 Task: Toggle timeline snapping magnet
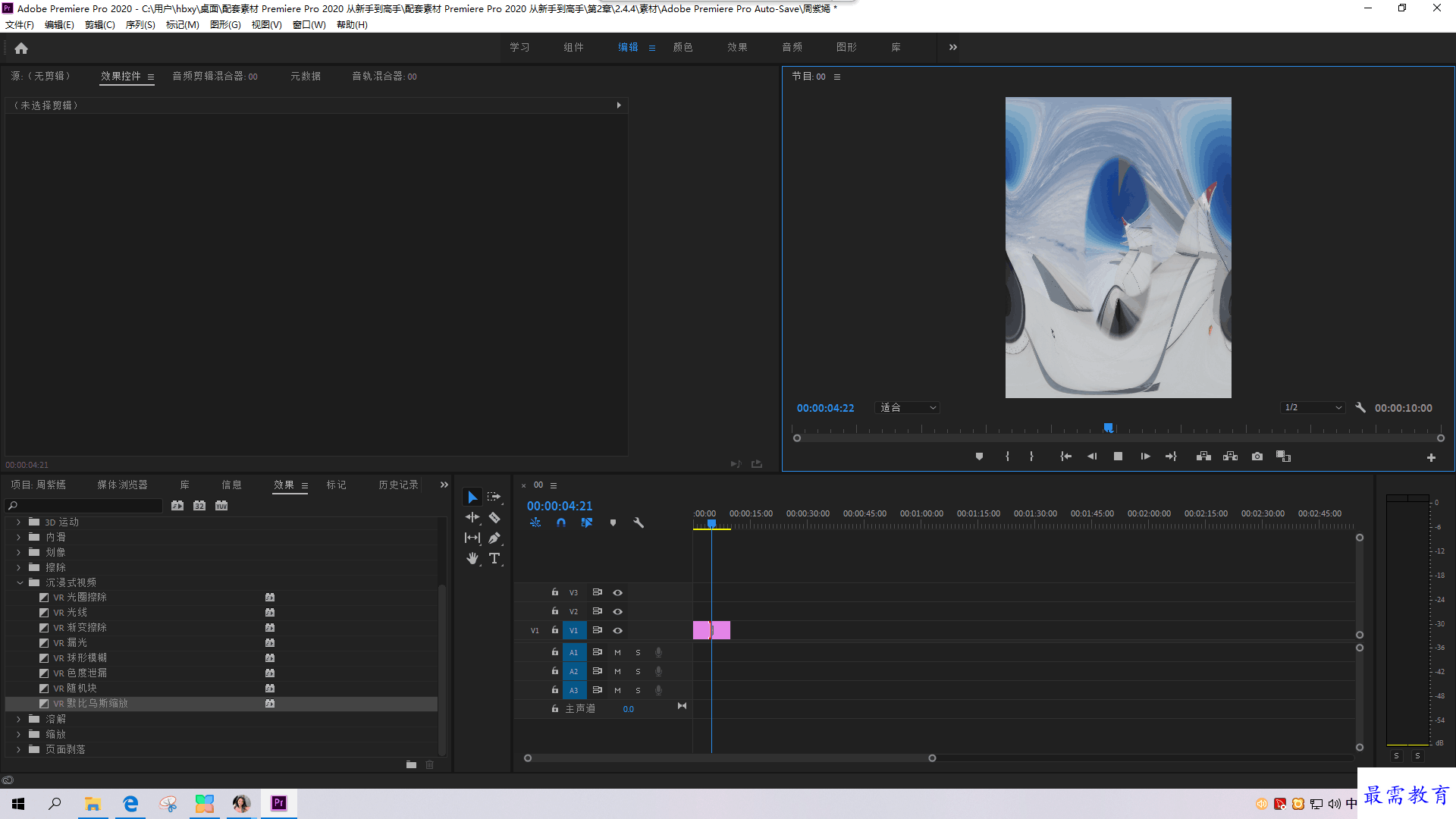pyautogui.click(x=561, y=522)
